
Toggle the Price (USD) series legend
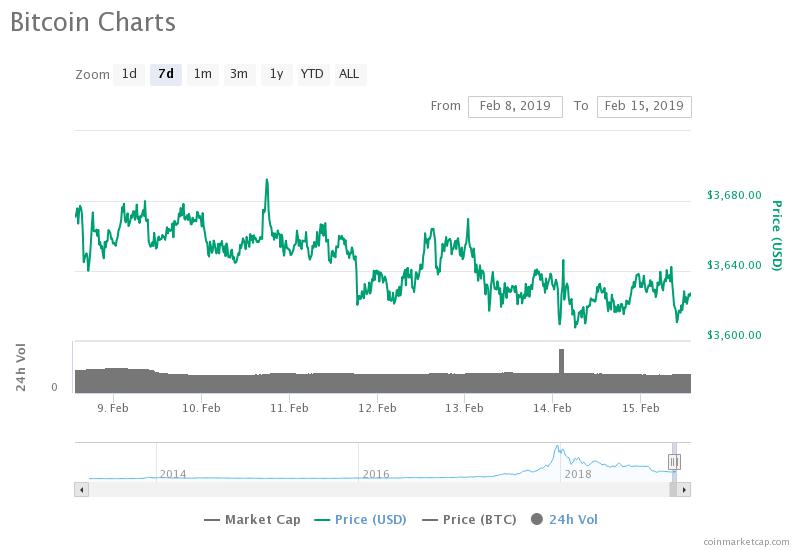(361, 520)
